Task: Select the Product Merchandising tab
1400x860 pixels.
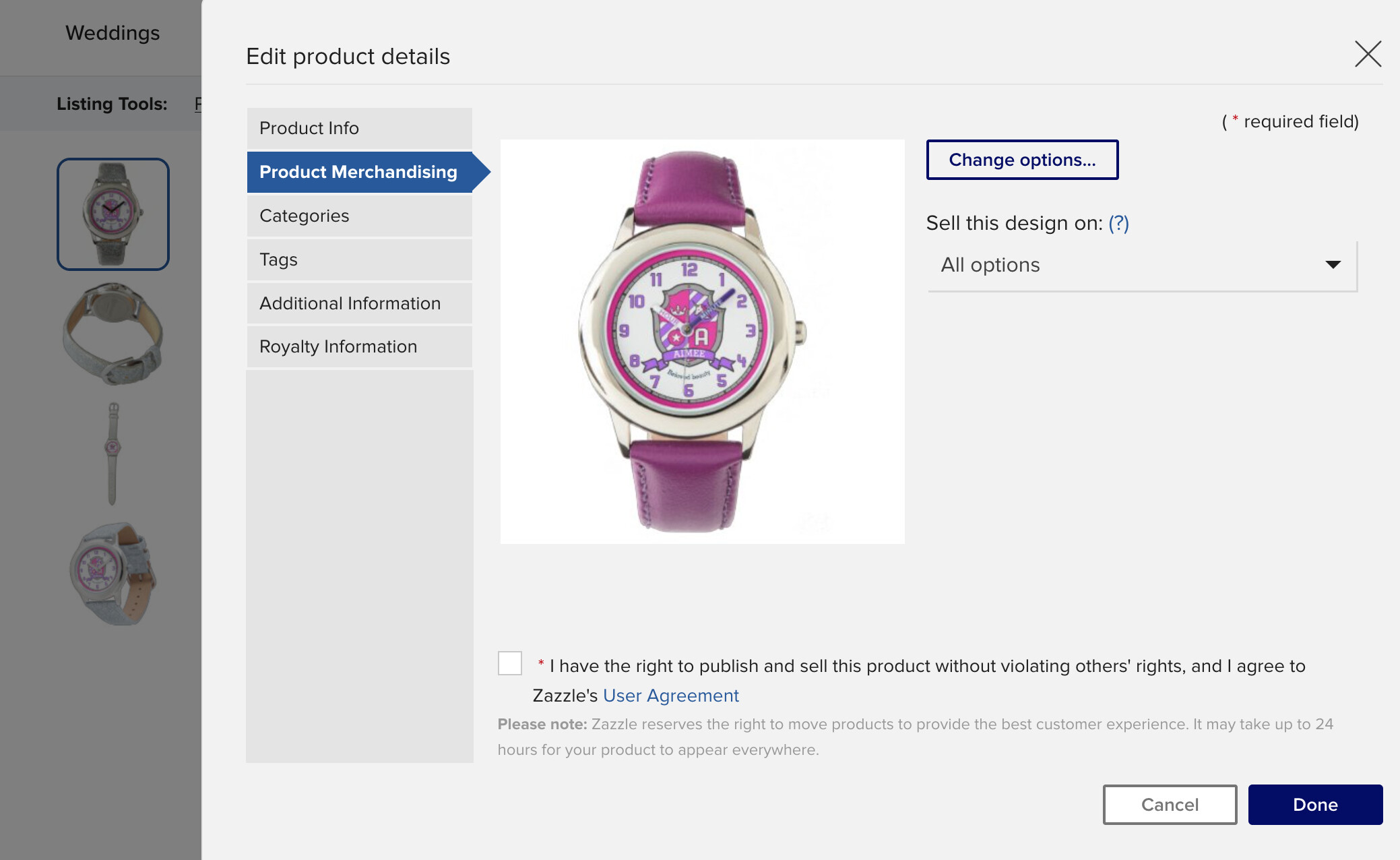Action: click(359, 172)
